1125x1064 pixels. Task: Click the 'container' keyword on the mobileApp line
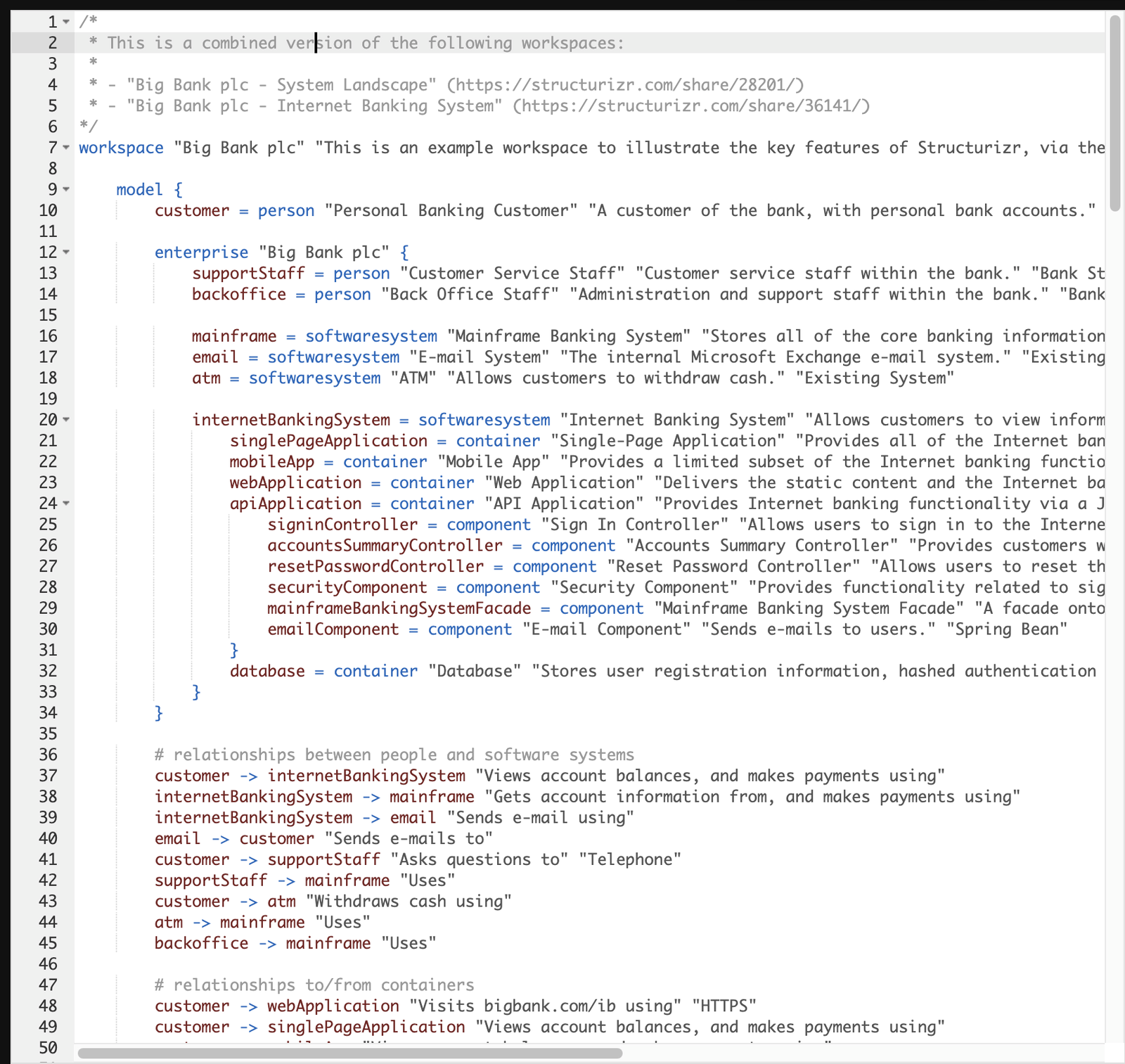pos(384,461)
